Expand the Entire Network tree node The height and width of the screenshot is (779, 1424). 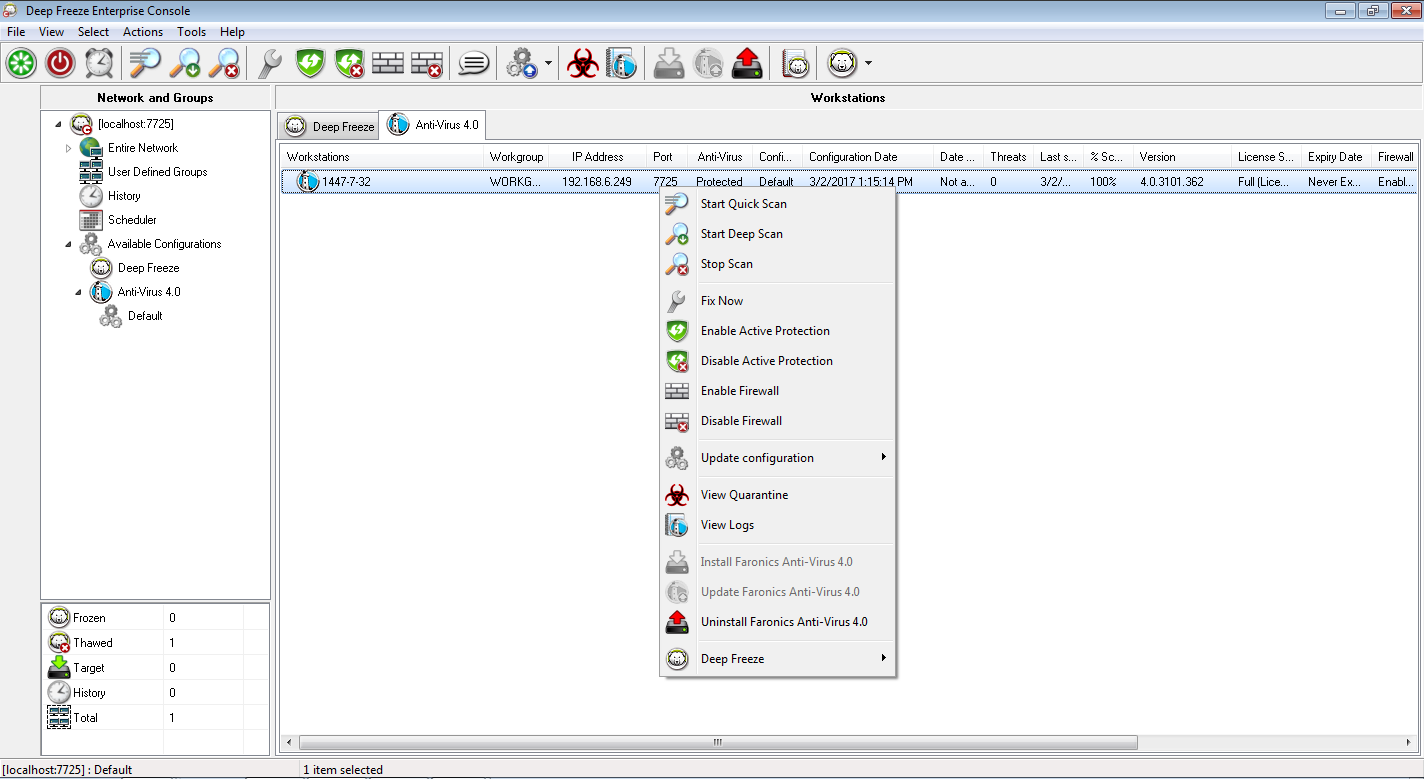click(69, 148)
